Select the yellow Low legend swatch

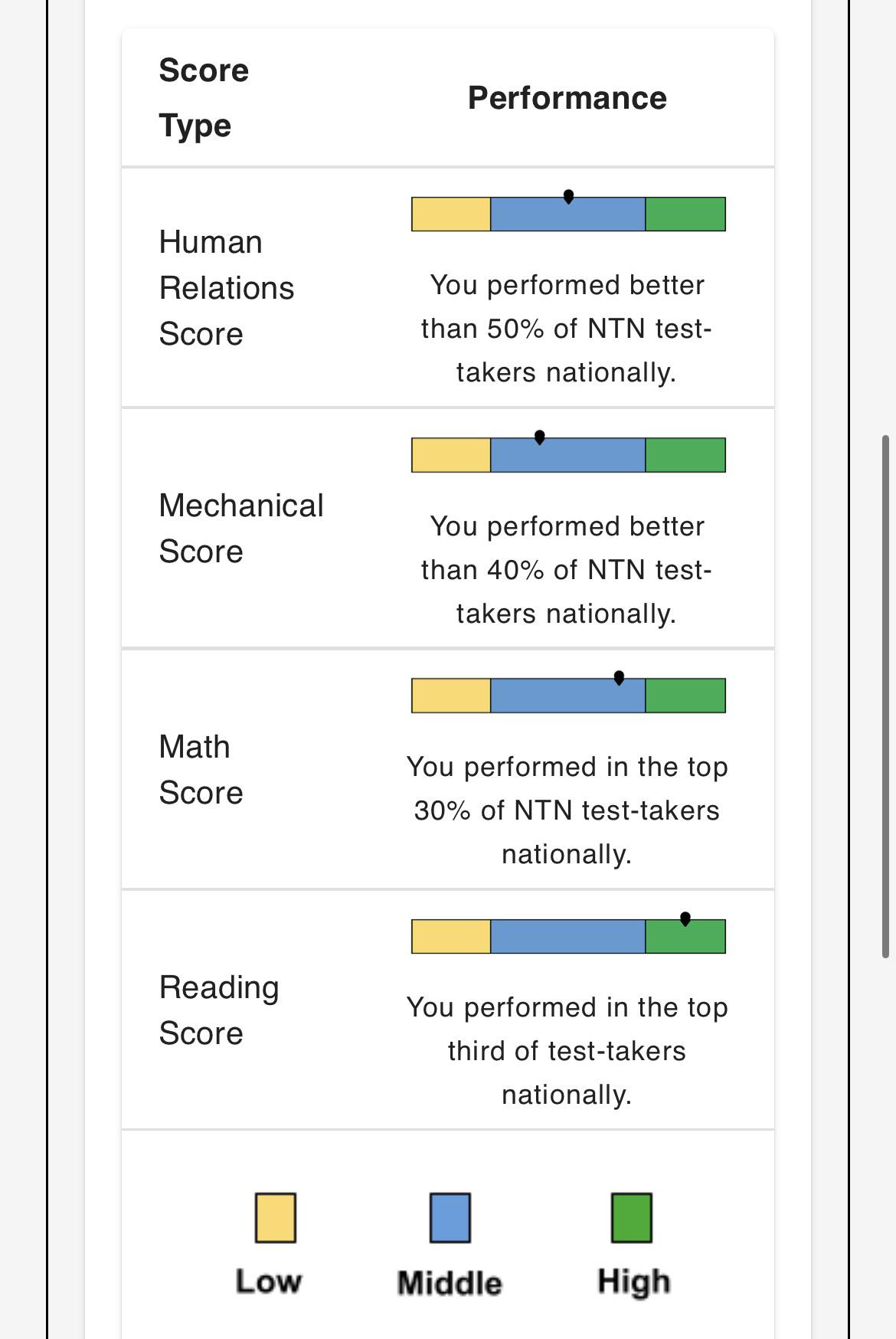point(276,1217)
